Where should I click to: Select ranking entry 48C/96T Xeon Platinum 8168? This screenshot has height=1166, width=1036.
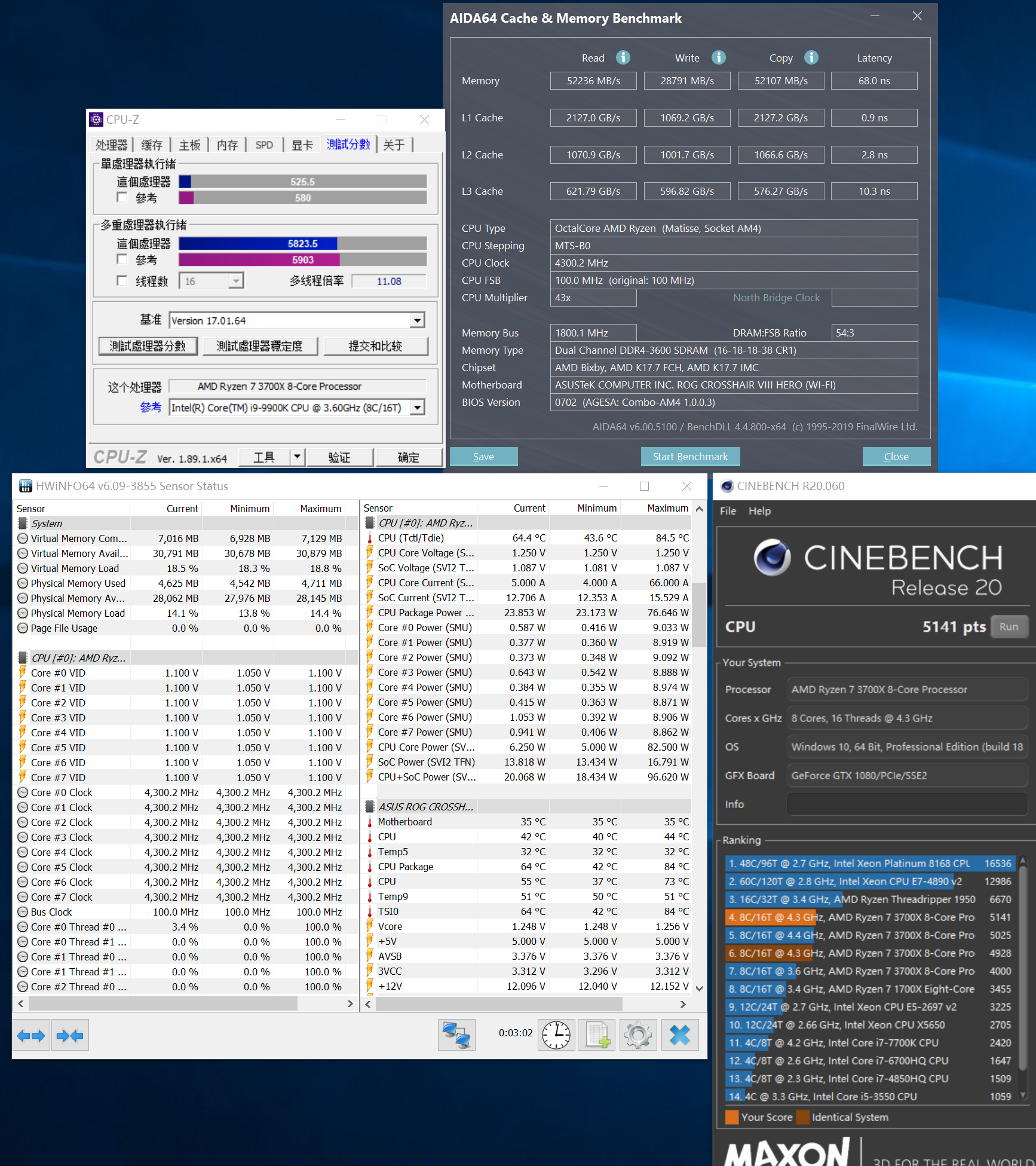(870, 863)
